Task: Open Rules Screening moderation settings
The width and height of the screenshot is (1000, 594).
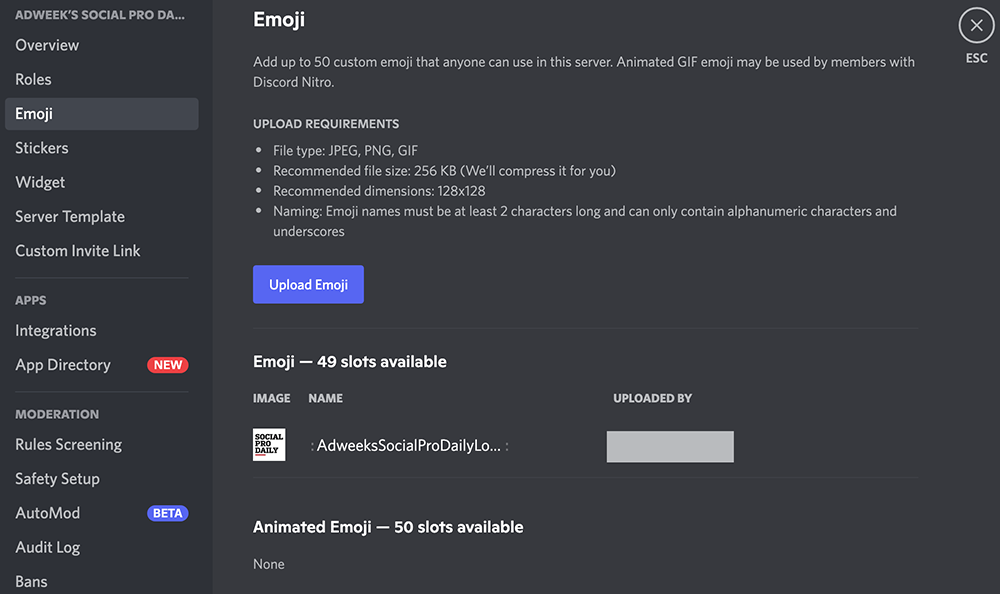Action: (x=68, y=444)
